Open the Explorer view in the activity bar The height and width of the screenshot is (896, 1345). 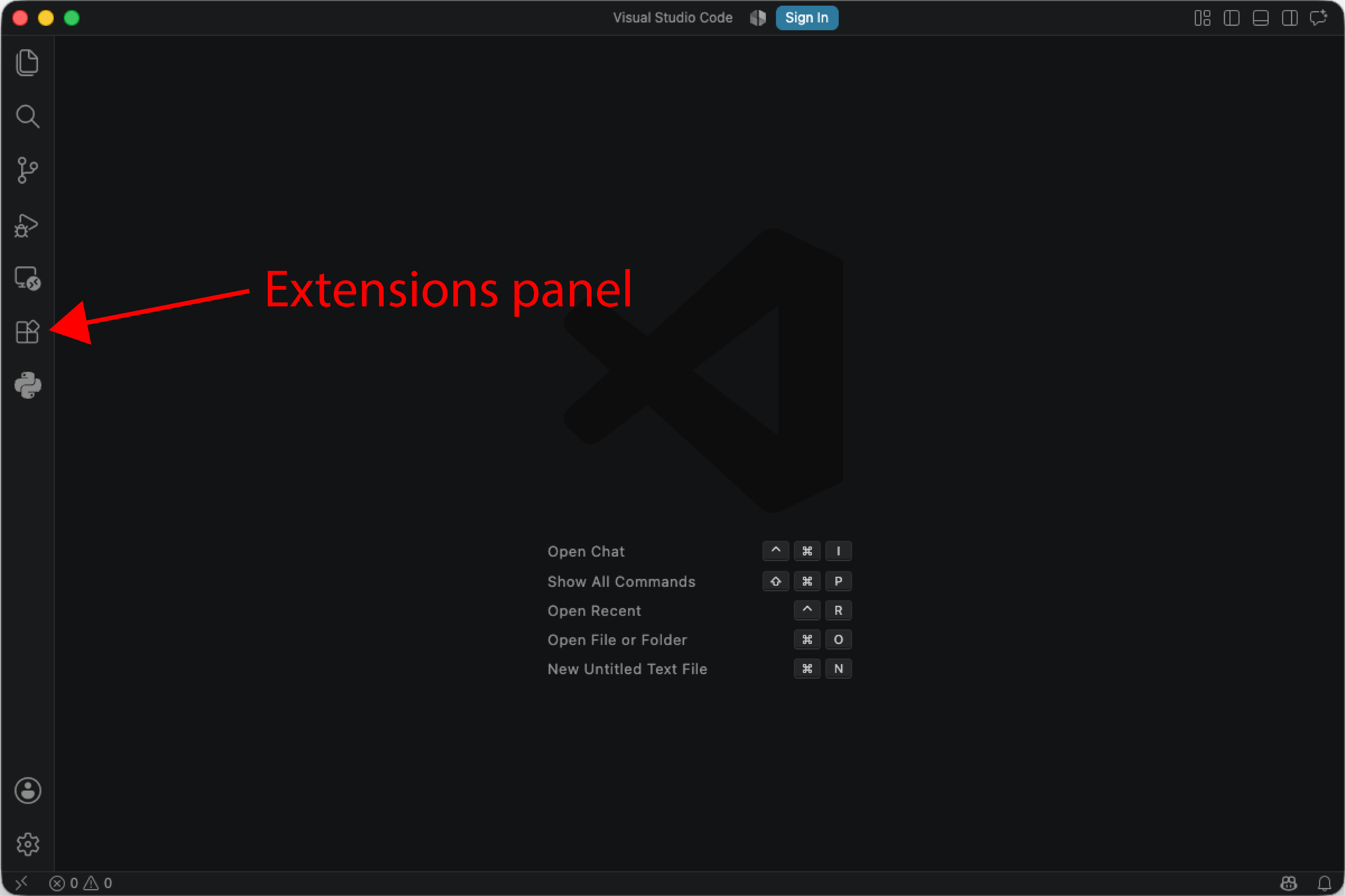tap(27, 62)
